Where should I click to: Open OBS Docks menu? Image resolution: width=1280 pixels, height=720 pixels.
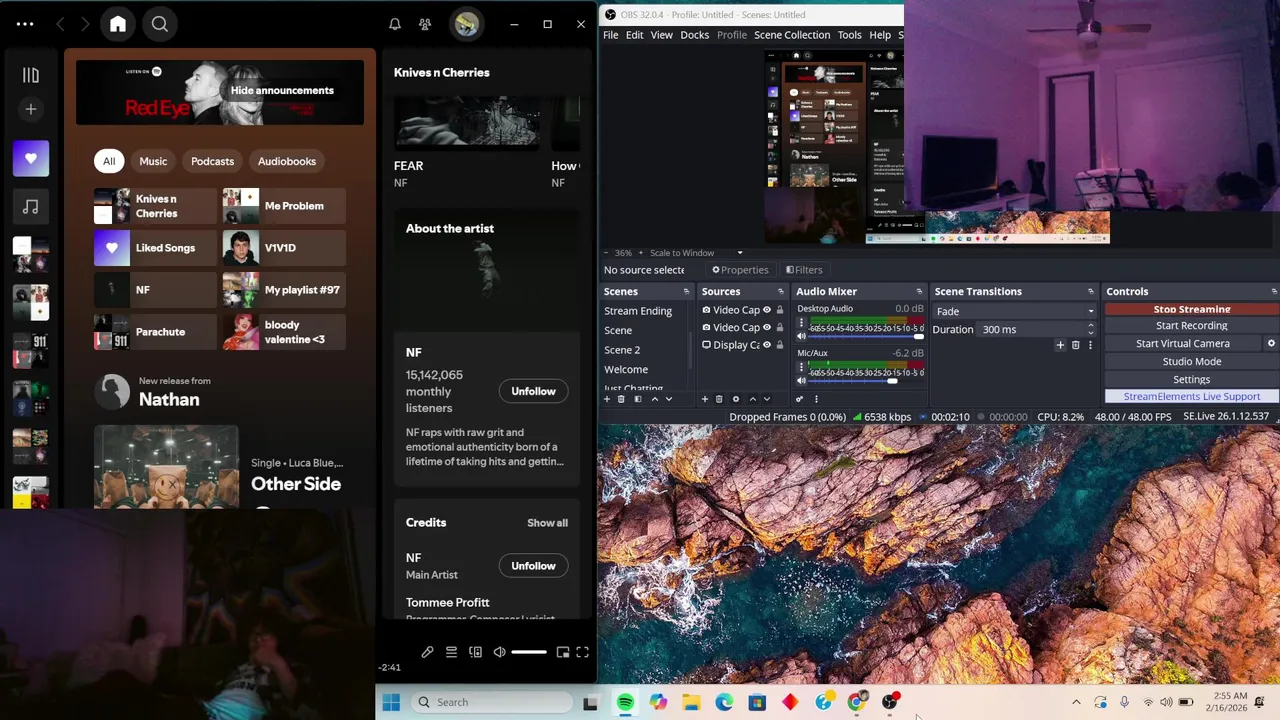pos(694,35)
